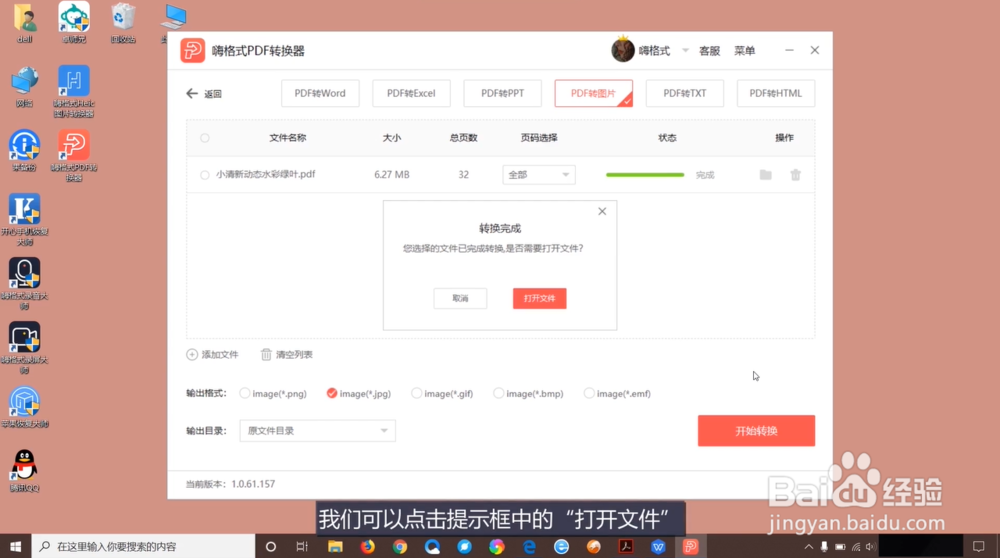
Task: Expand the 页码选择 全部 dropdown
Action: coord(539,175)
